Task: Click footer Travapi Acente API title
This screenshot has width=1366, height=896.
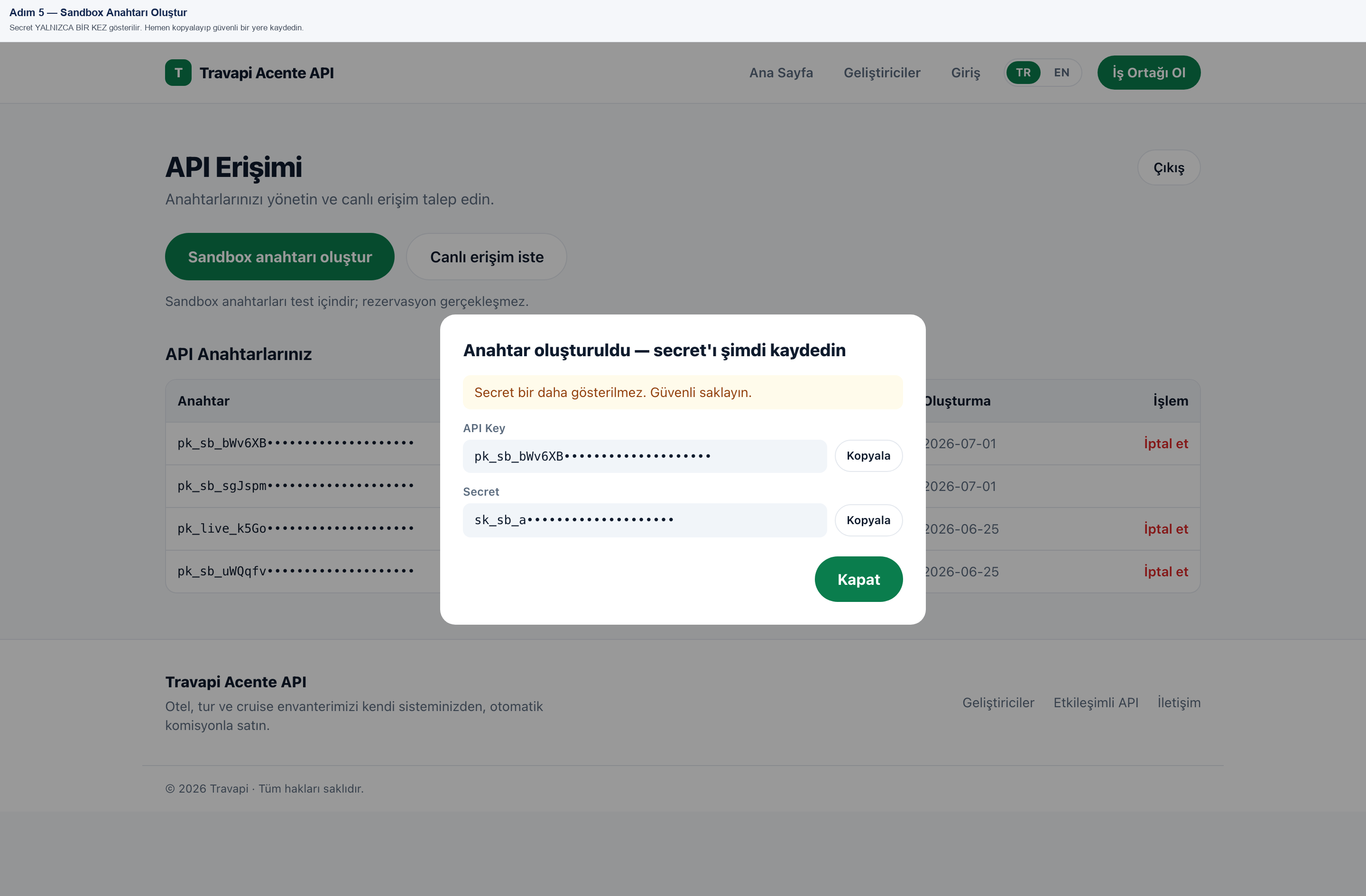Action: click(236, 682)
